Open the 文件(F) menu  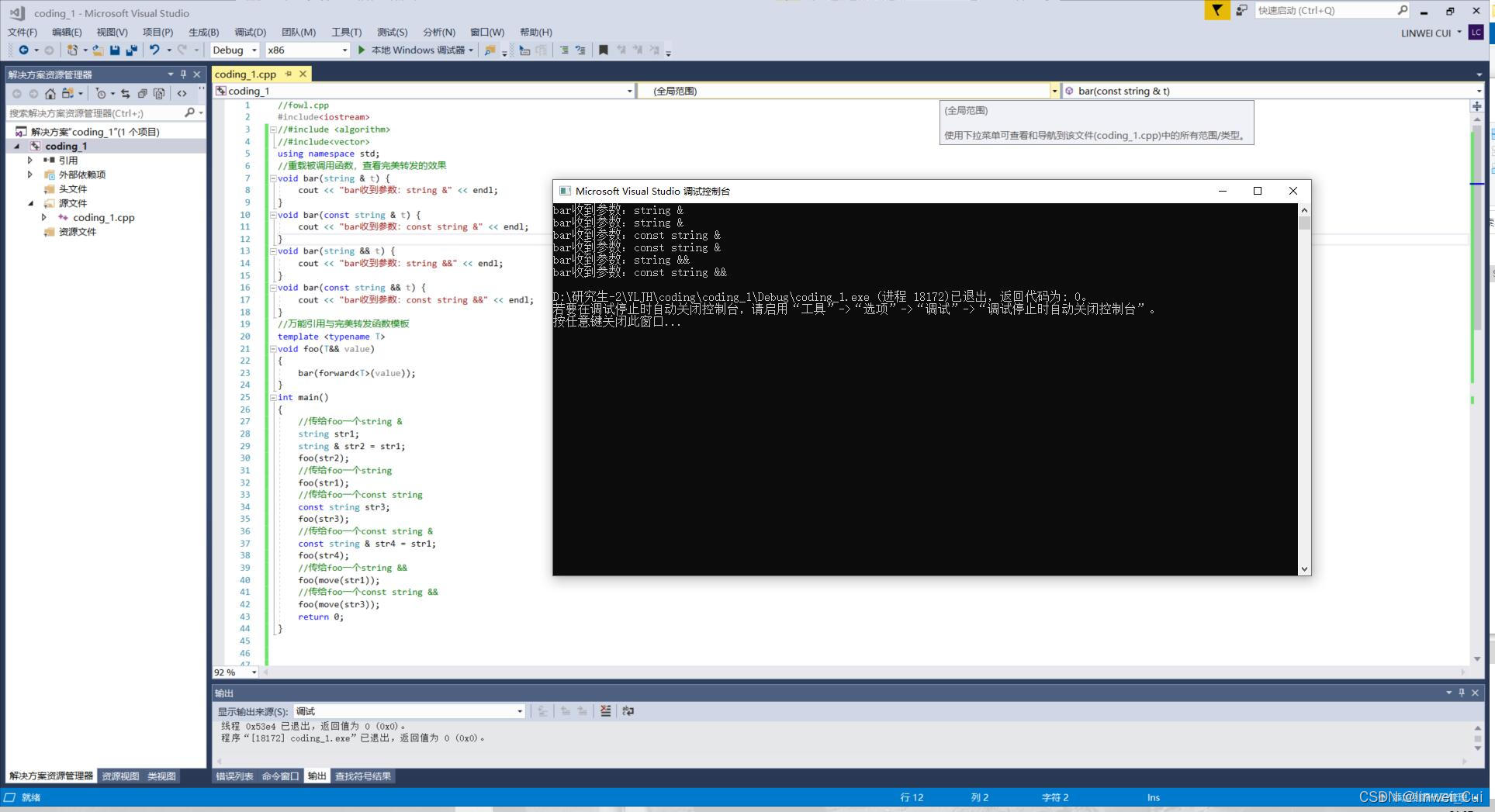tap(22, 32)
